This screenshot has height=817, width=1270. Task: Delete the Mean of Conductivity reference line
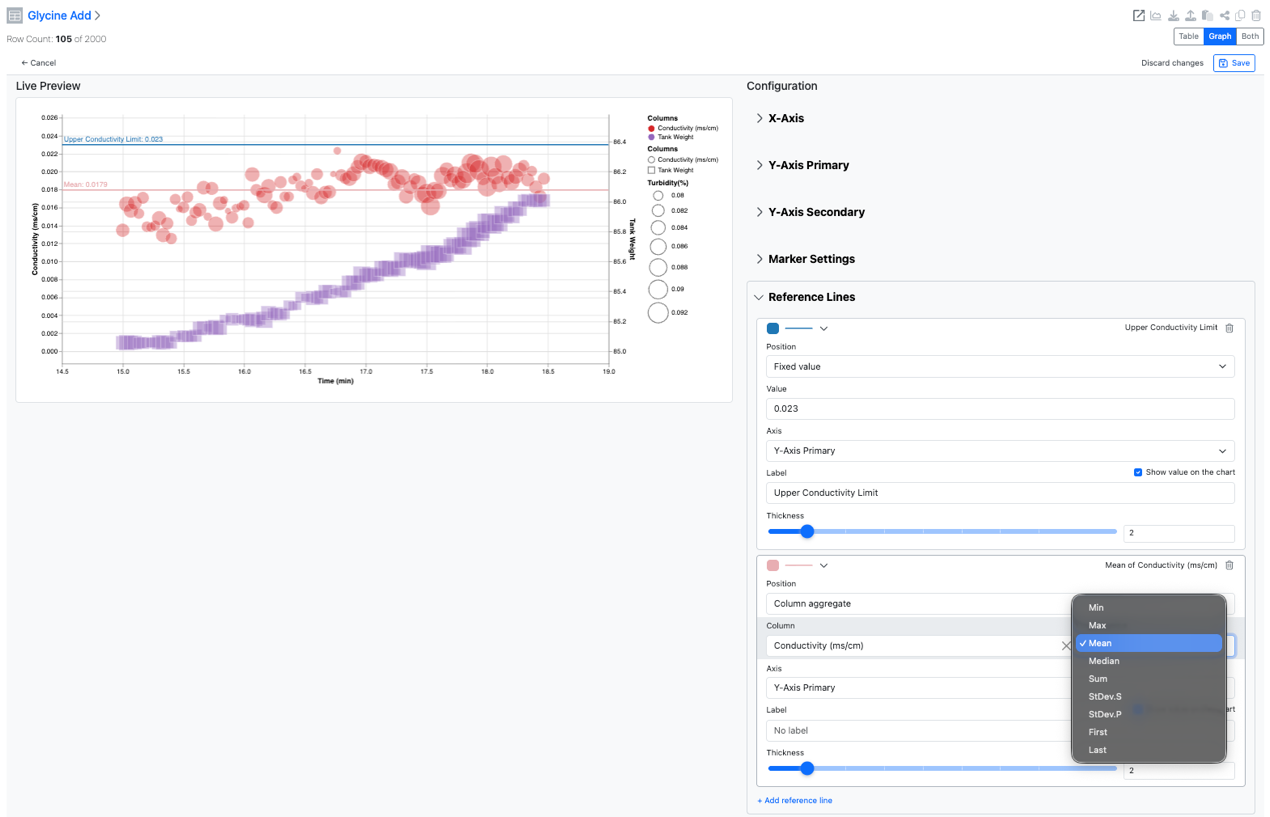[x=1229, y=565]
